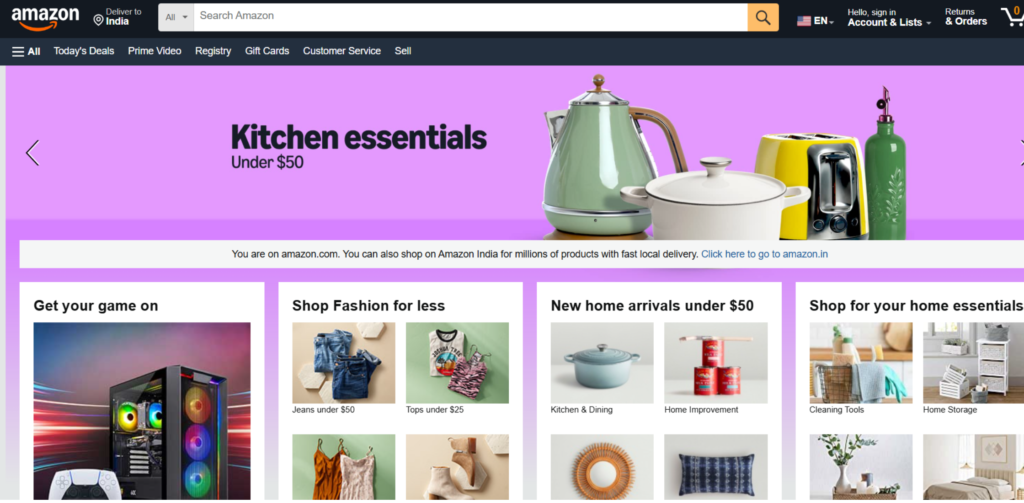Show previous banner with left arrow

coord(32,153)
